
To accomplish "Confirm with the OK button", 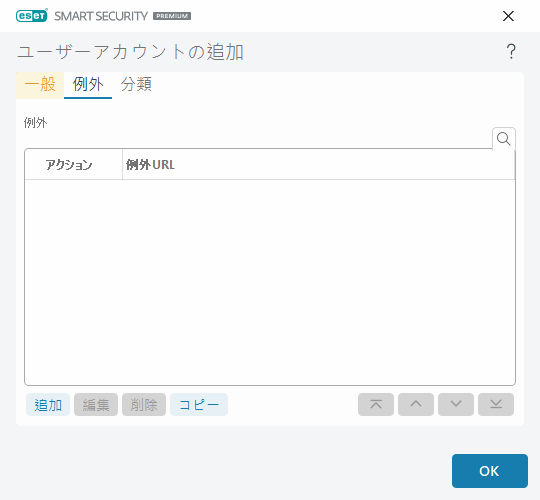I will [490, 471].
